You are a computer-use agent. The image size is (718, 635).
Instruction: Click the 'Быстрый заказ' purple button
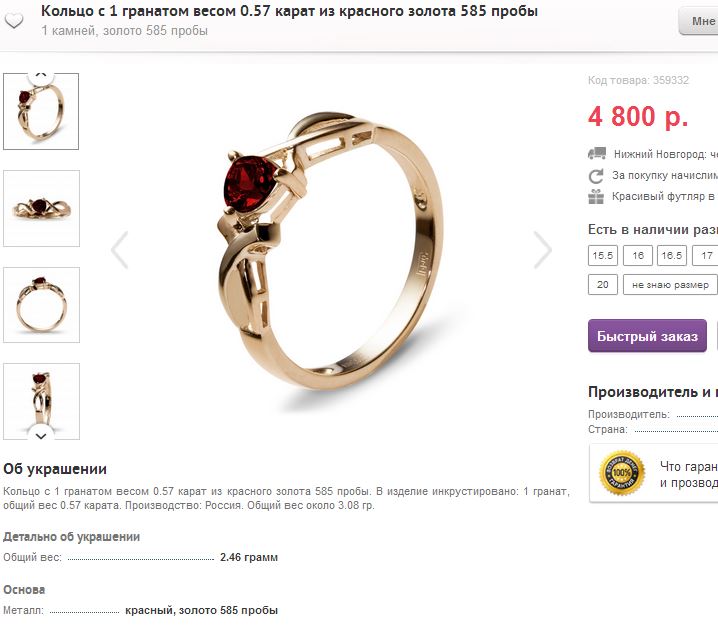point(647,336)
